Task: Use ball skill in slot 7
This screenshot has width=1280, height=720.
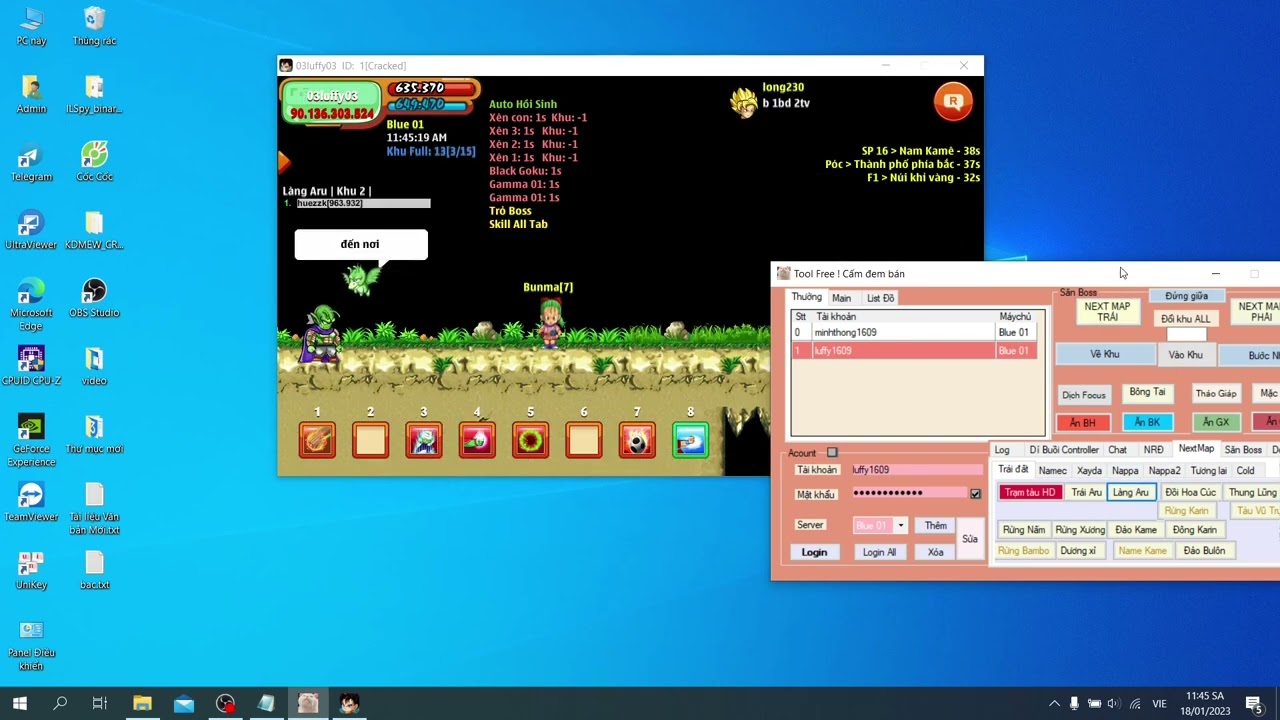Action: [637, 440]
